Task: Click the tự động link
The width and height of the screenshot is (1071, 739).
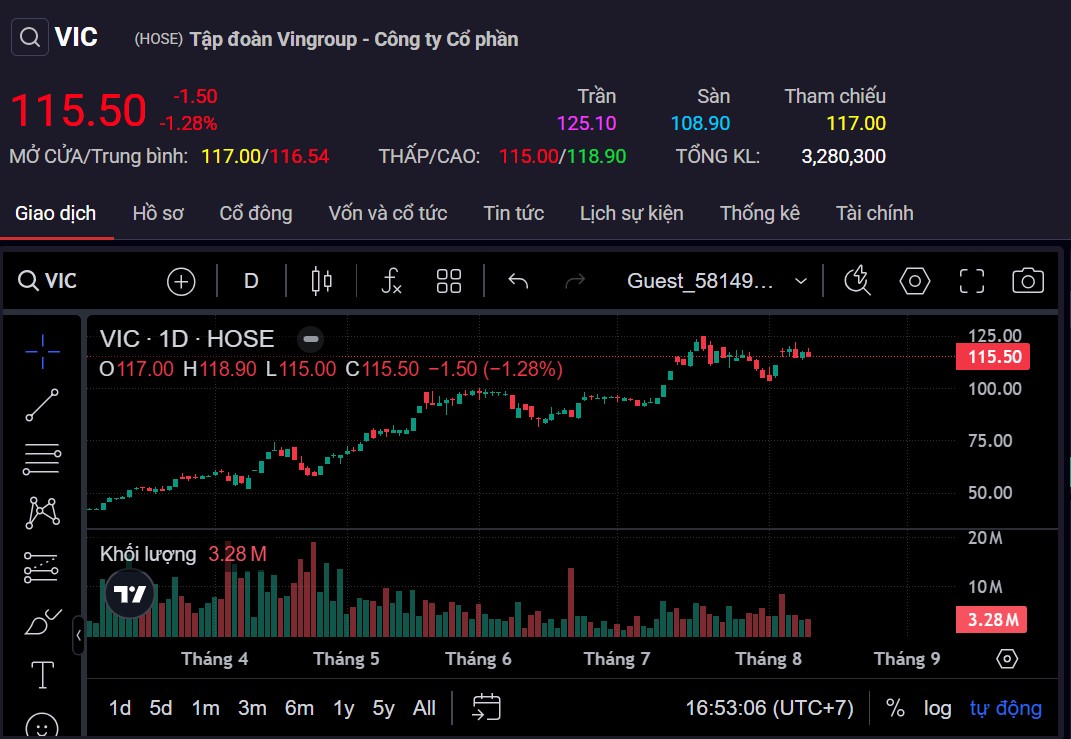Action: pos(1005,707)
